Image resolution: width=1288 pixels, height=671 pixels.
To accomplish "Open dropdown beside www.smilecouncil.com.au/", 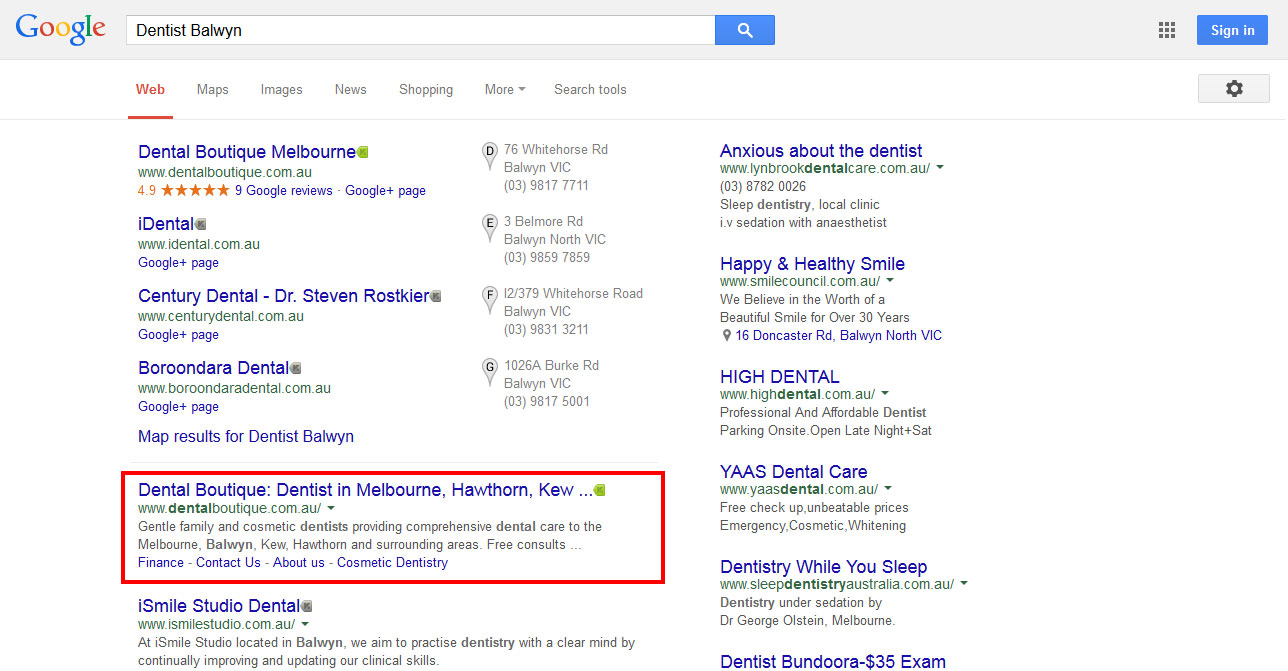I will point(888,281).
